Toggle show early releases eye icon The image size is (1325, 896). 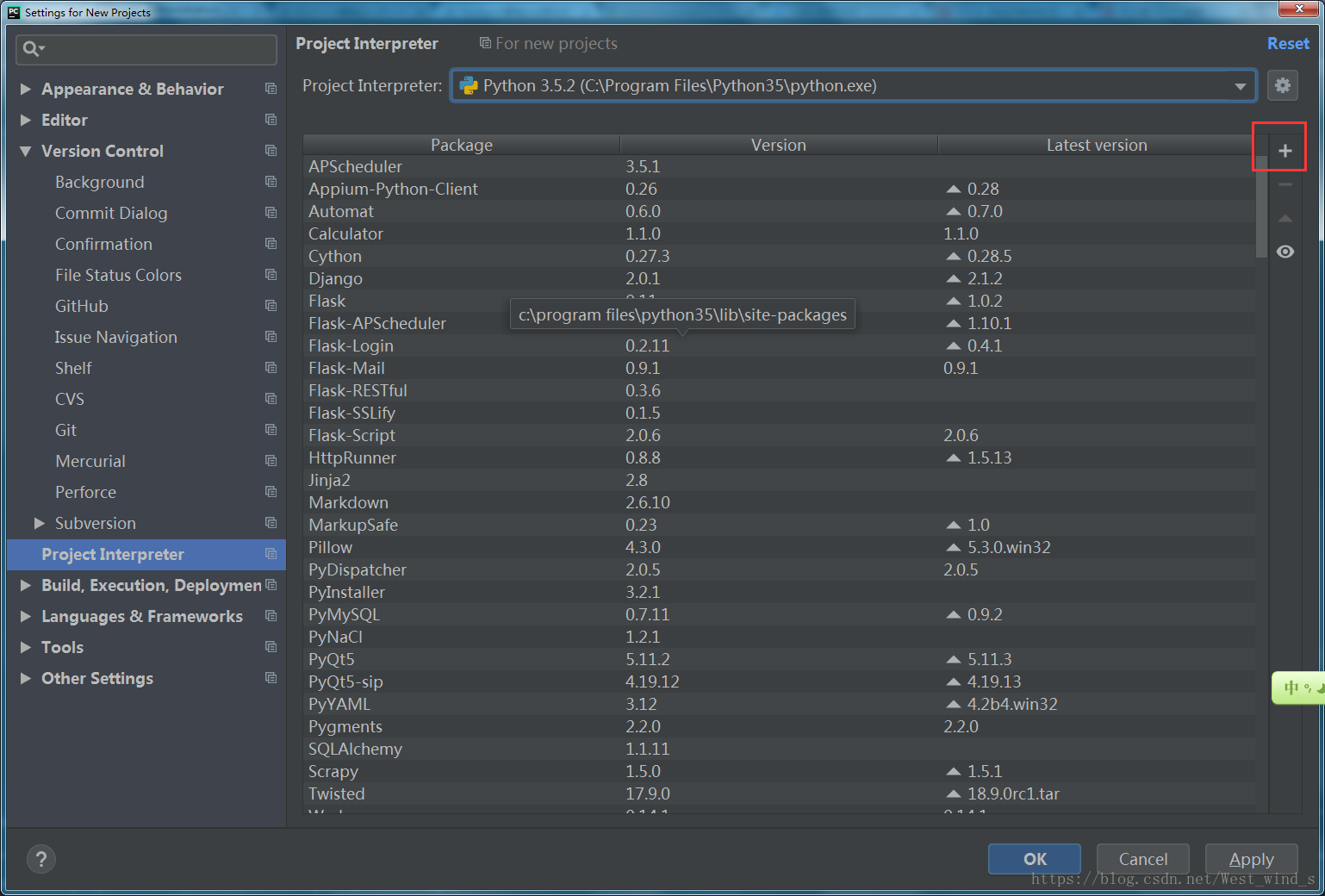[1285, 252]
